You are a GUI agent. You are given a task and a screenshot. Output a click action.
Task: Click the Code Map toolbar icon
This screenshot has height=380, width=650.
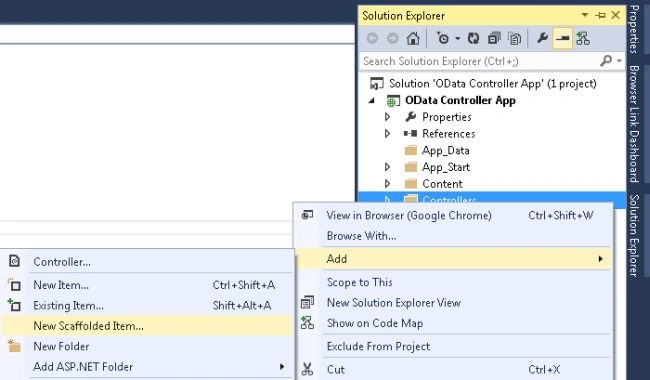583,39
